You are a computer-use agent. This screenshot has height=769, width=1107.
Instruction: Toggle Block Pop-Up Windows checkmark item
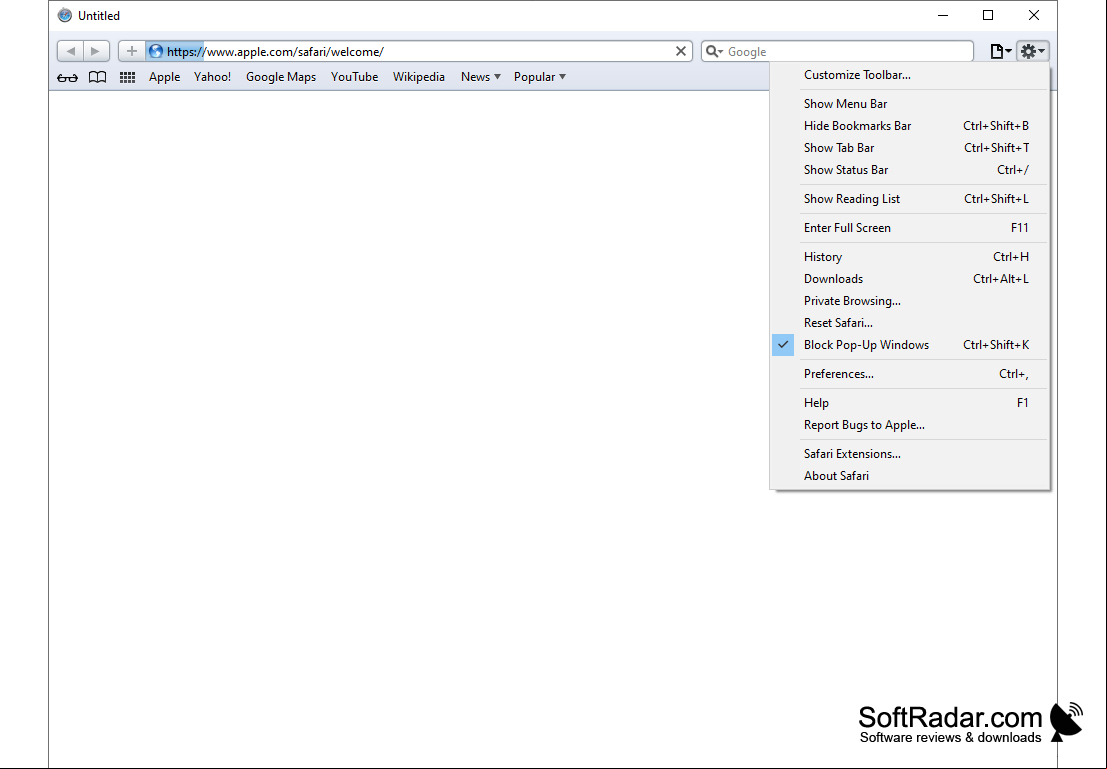(909, 345)
